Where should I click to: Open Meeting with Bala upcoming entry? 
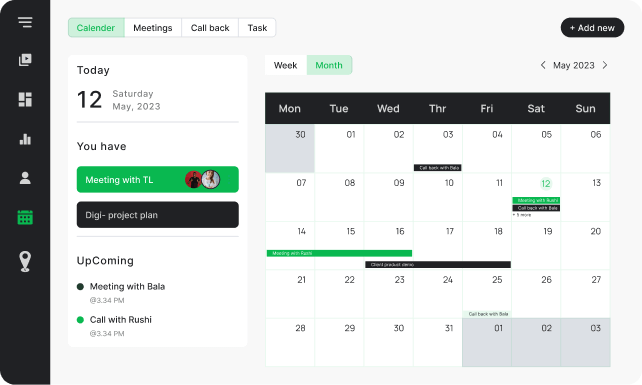(x=127, y=286)
